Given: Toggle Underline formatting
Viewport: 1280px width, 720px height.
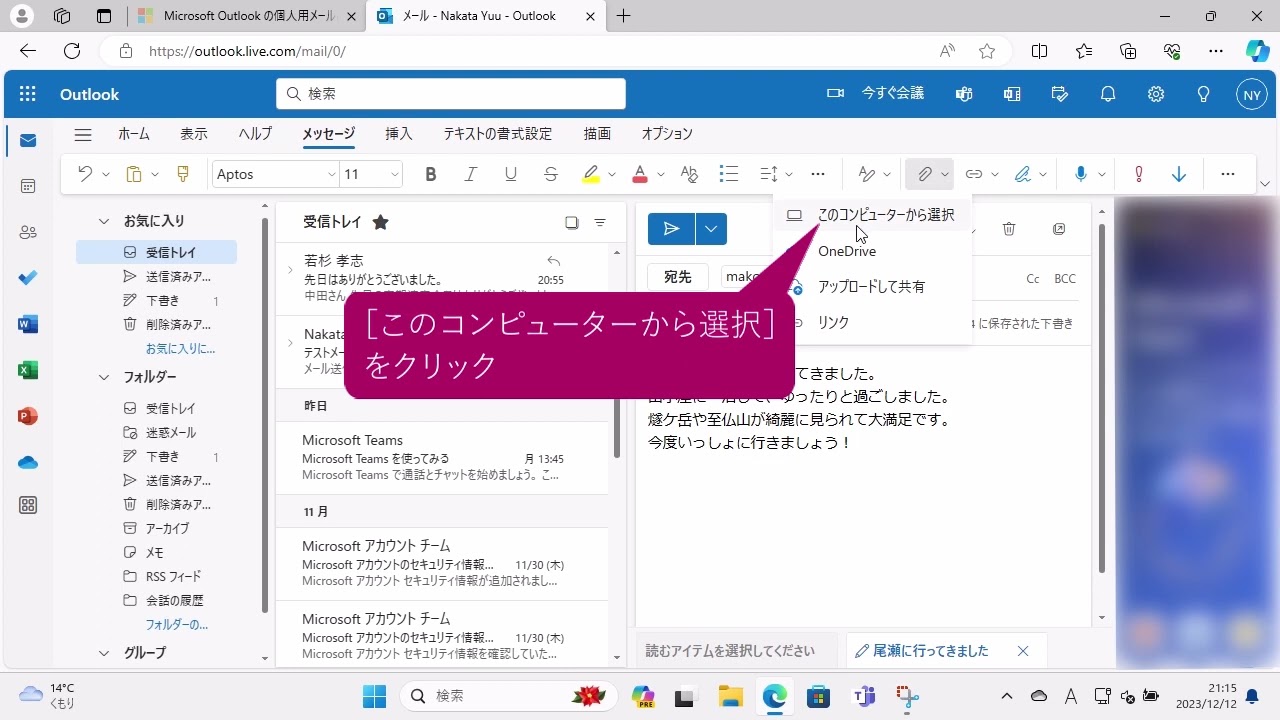Looking at the screenshot, I should click(x=511, y=174).
